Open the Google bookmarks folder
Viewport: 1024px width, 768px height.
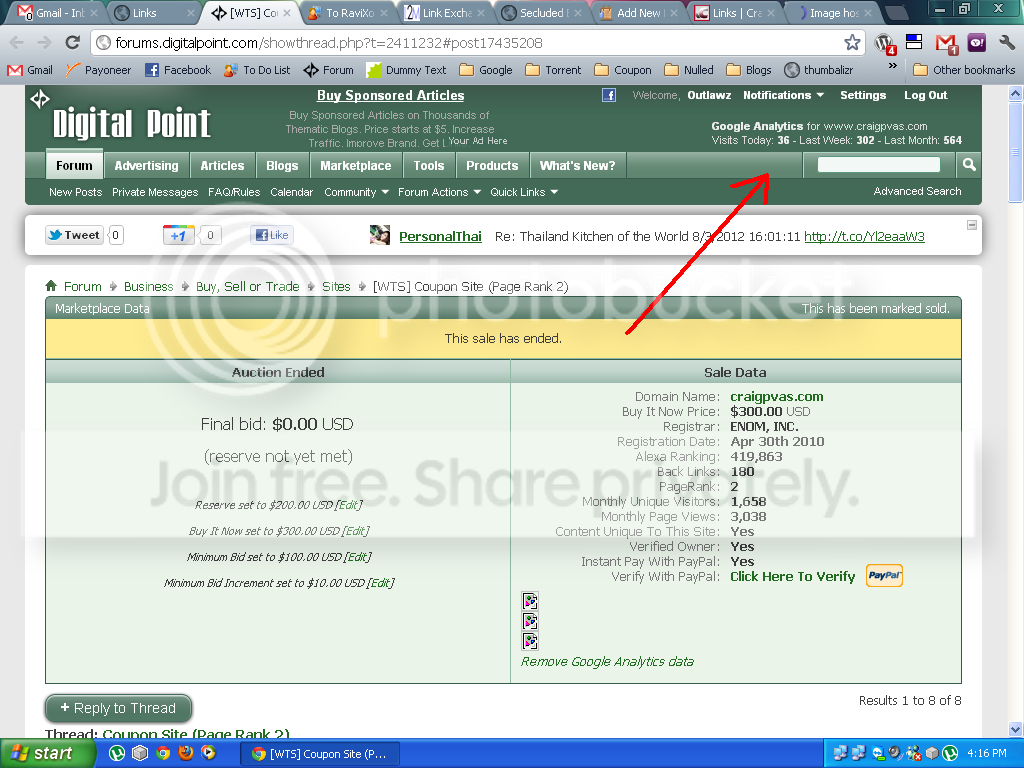coord(486,70)
